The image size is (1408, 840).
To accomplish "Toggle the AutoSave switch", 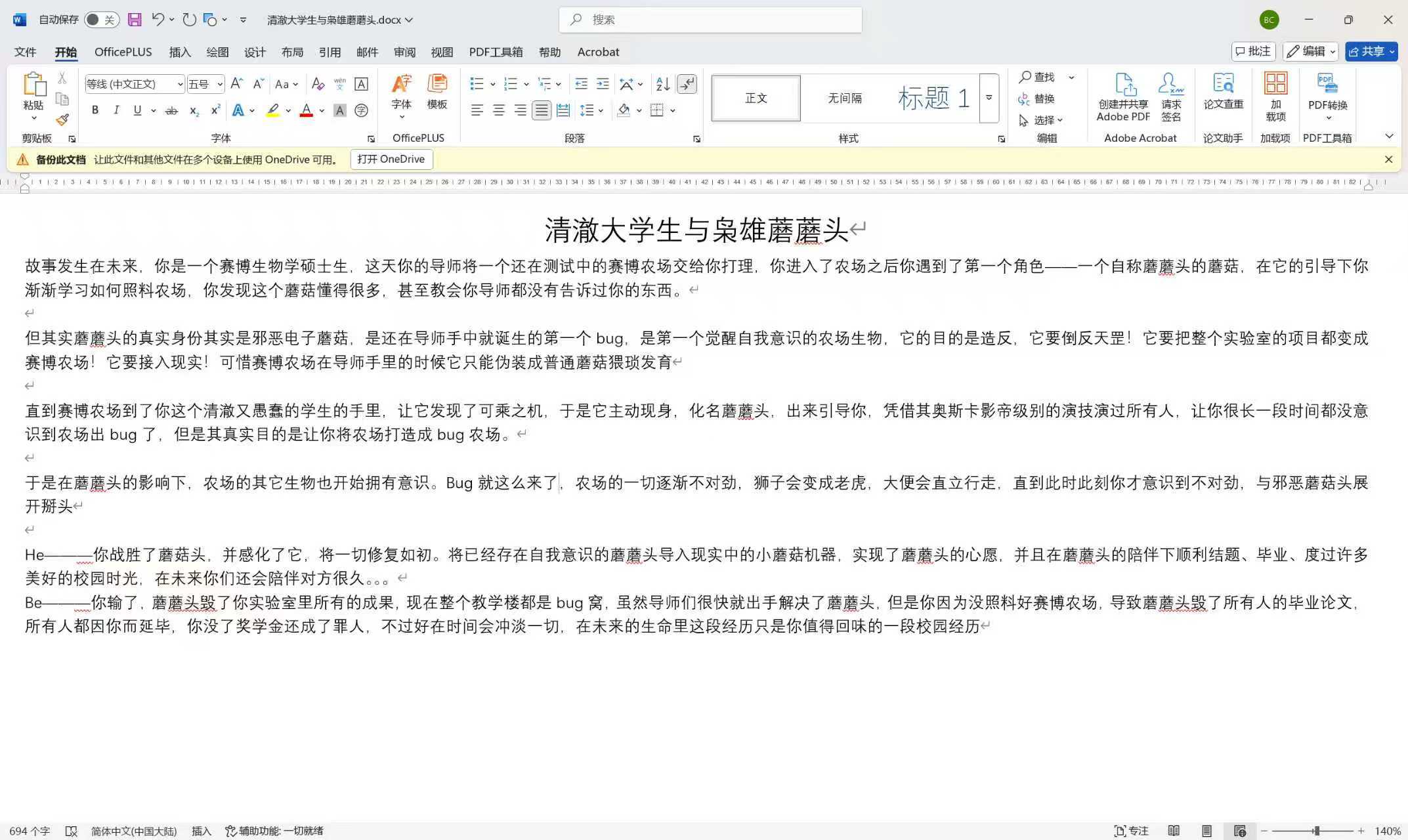I will click(x=101, y=20).
